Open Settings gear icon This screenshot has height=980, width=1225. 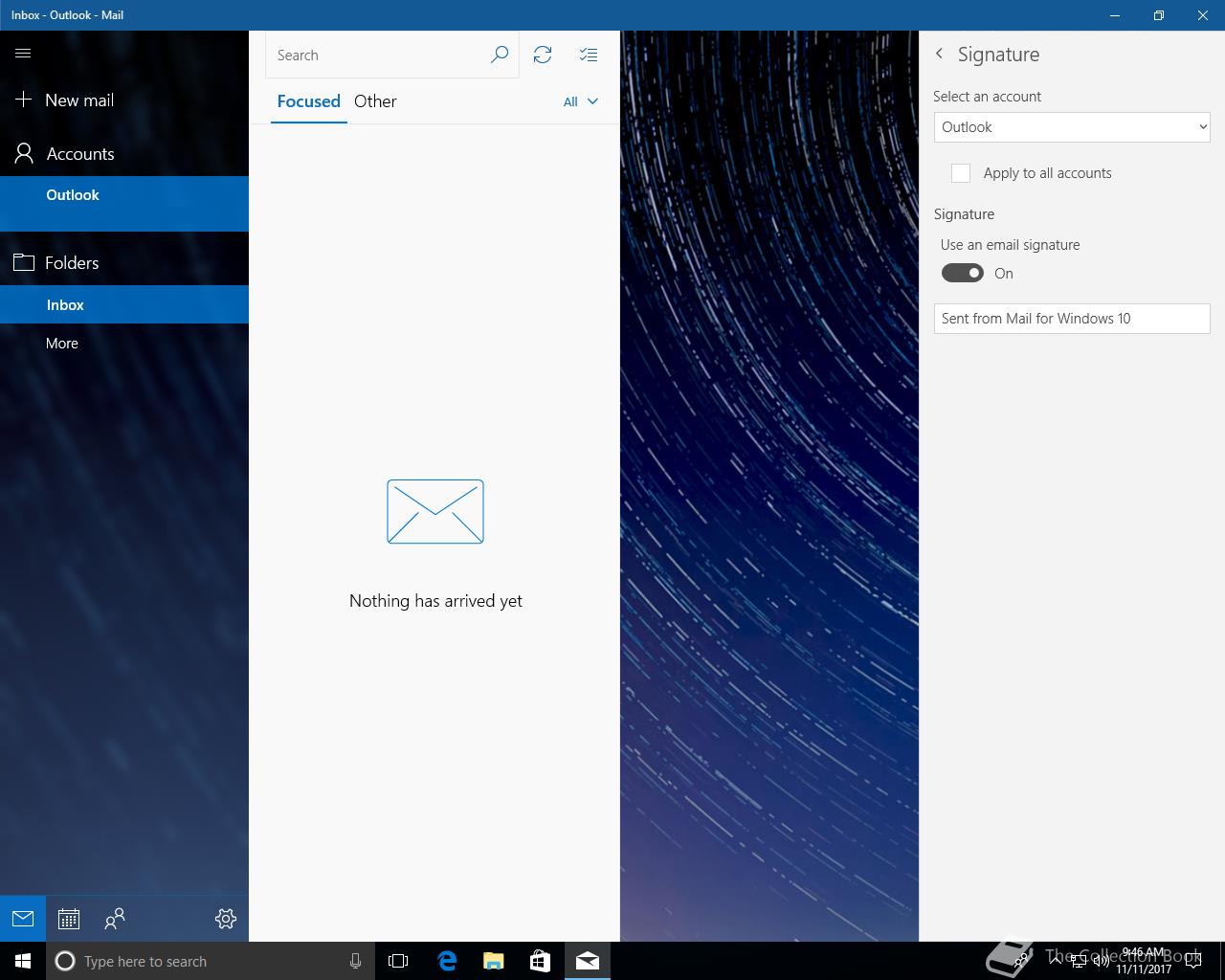(x=226, y=919)
